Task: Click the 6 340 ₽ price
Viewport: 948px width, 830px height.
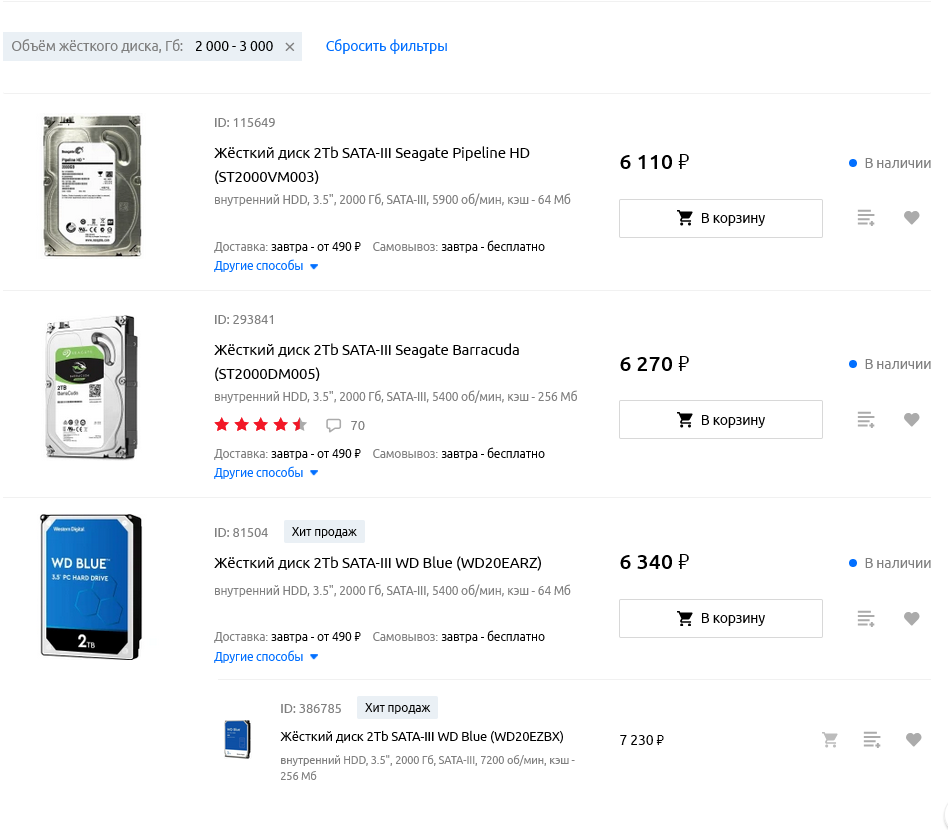Action: tap(654, 562)
